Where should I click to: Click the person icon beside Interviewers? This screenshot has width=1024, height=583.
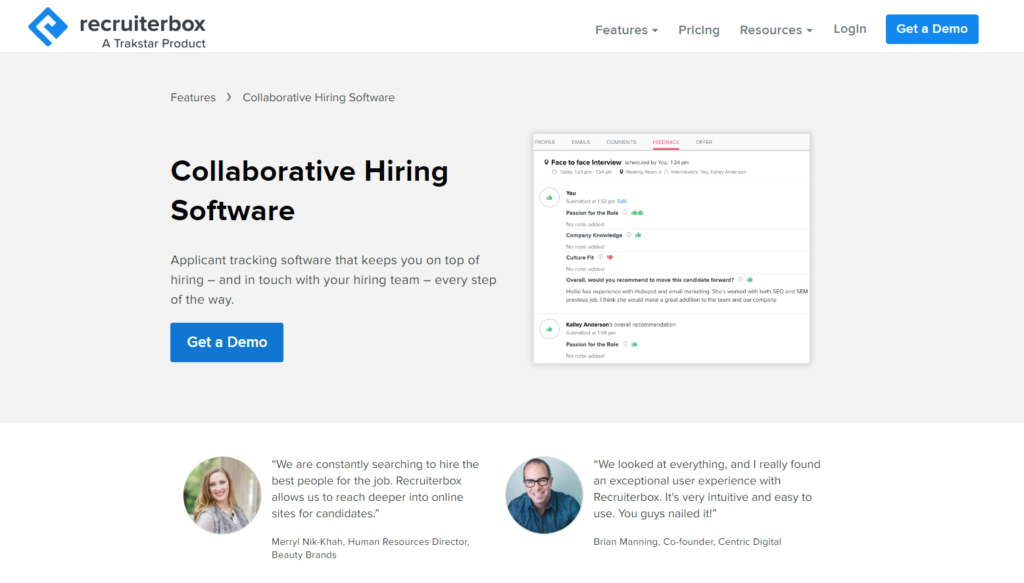click(666, 172)
